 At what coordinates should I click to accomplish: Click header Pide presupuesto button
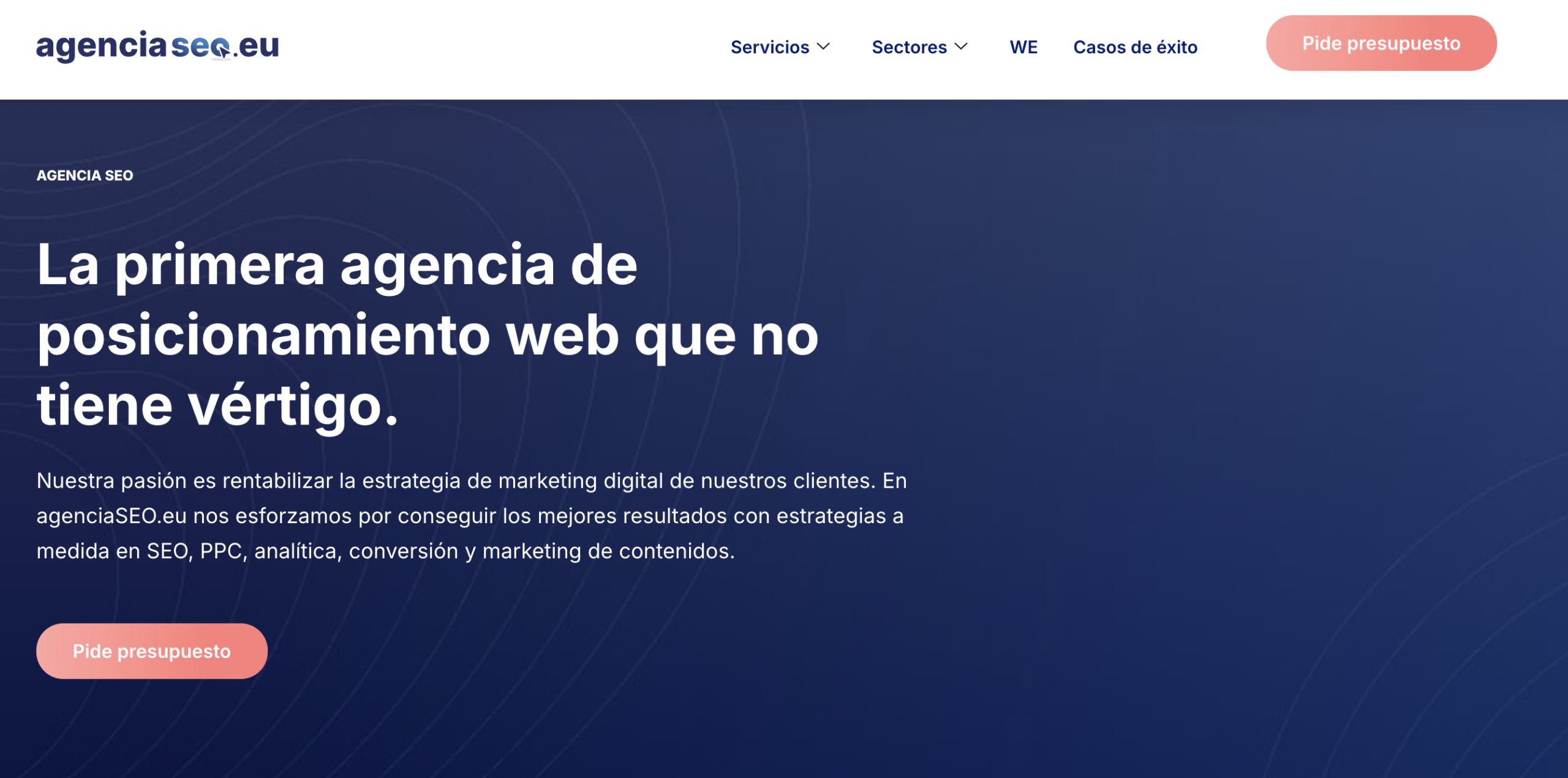(1381, 43)
